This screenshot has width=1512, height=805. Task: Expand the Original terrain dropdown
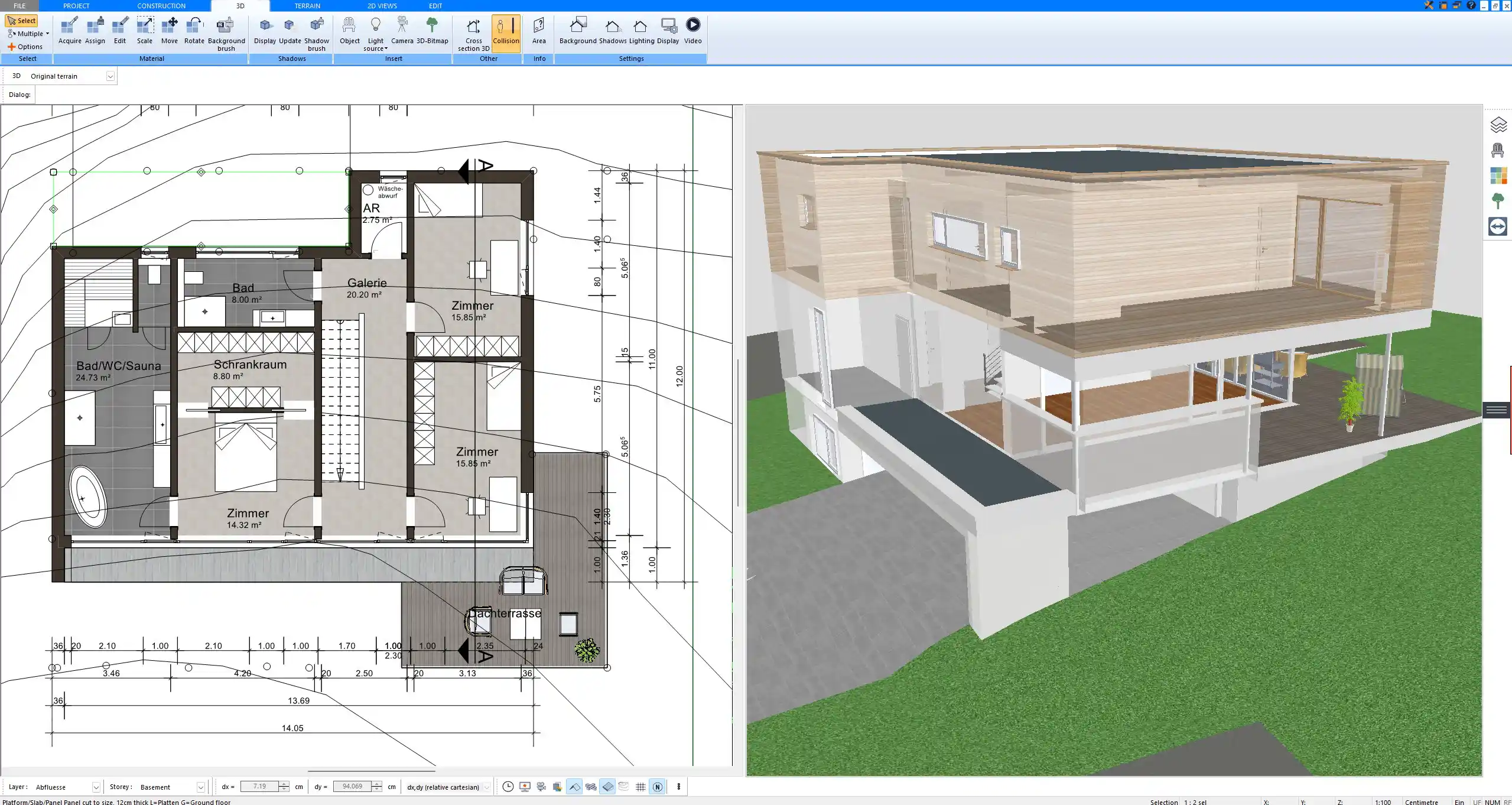coord(110,76)
